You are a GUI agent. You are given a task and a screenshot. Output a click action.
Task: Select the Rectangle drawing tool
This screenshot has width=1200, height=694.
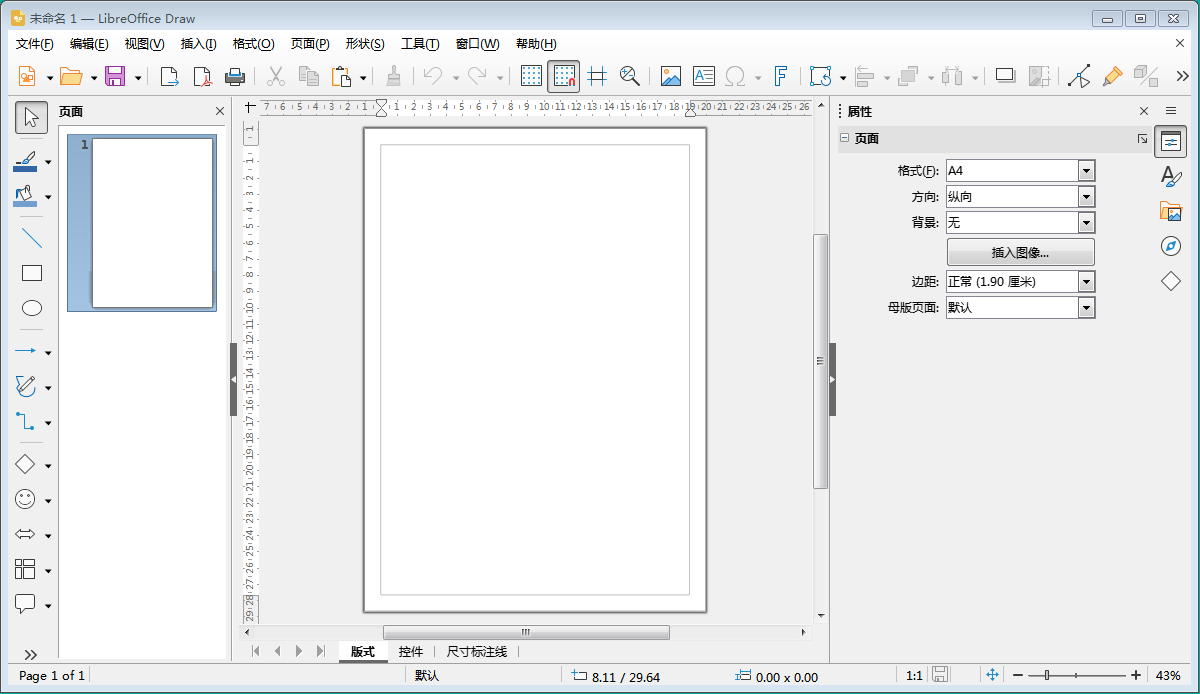point(32,273)
